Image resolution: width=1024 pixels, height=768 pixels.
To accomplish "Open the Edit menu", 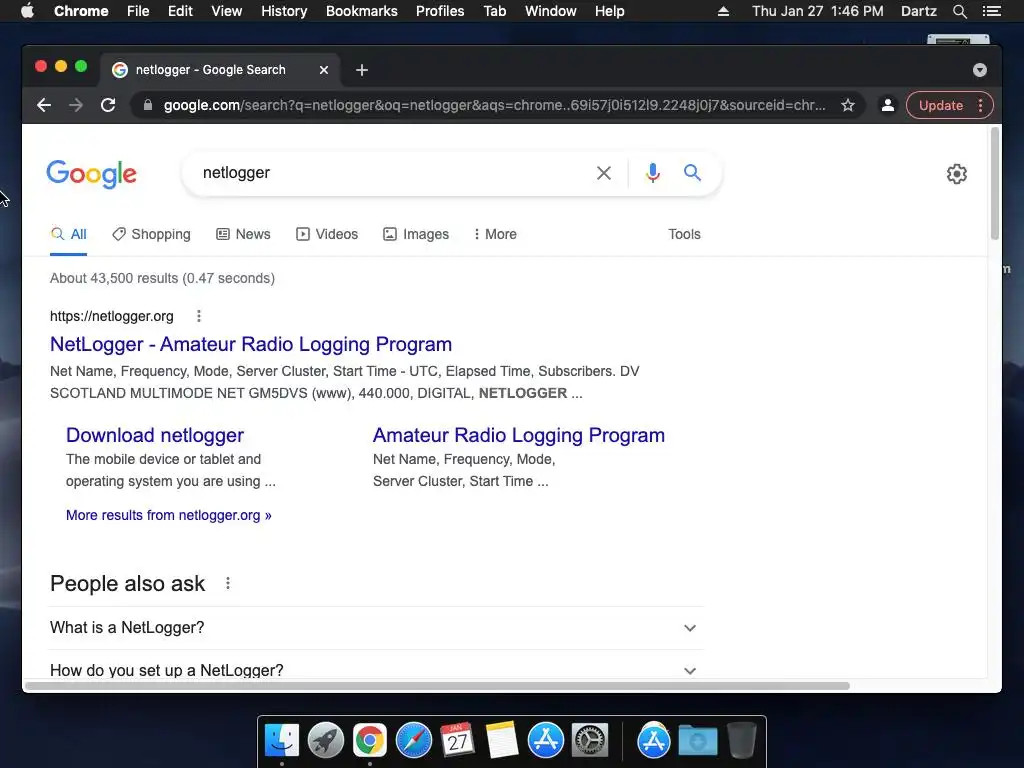I will click(x=180, y=11).
